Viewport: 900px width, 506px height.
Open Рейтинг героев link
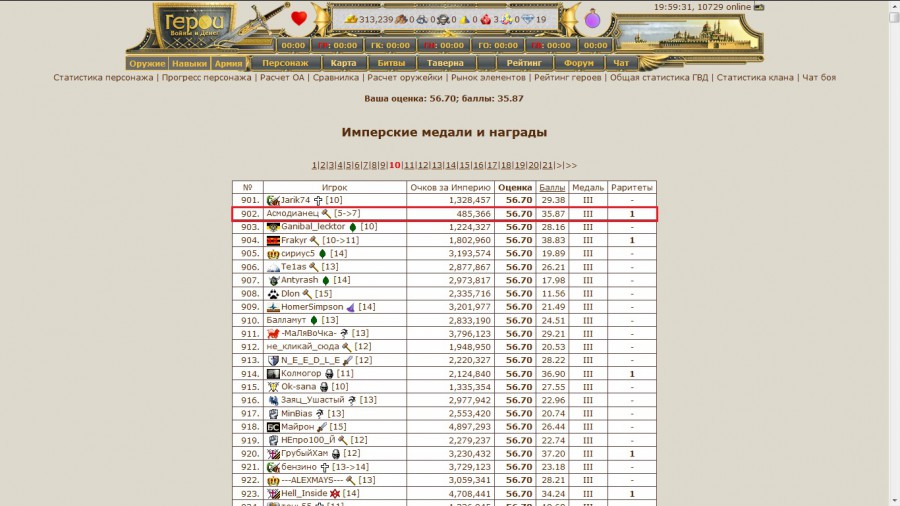568,77
